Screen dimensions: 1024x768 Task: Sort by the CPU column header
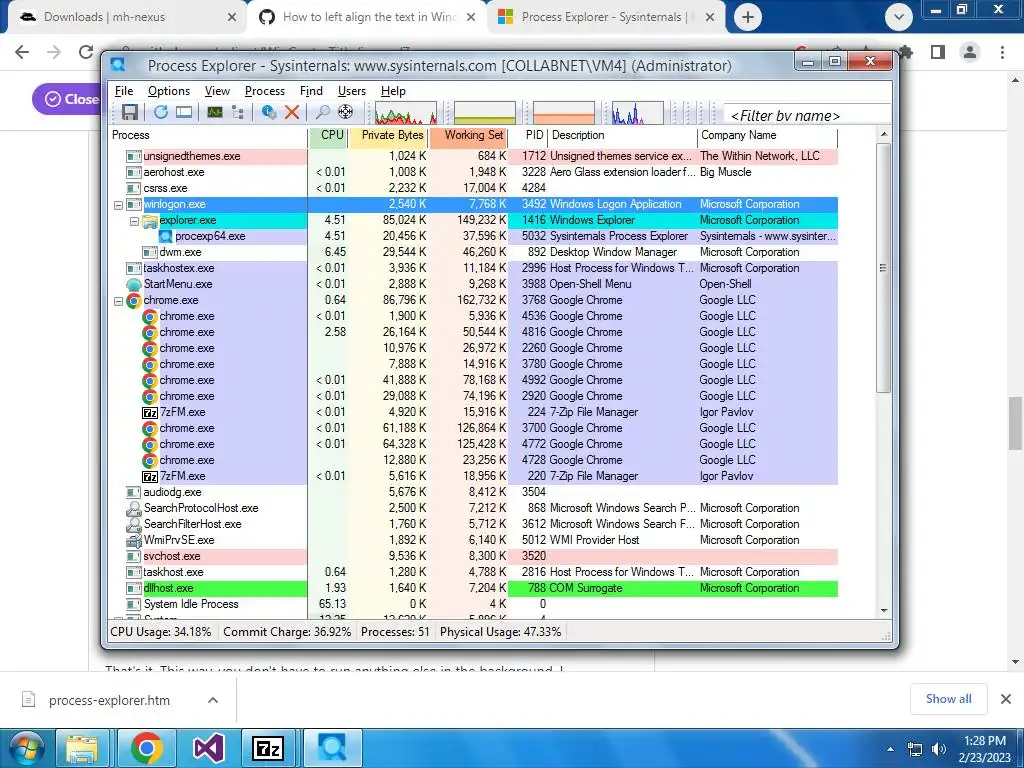coord(328,135)
